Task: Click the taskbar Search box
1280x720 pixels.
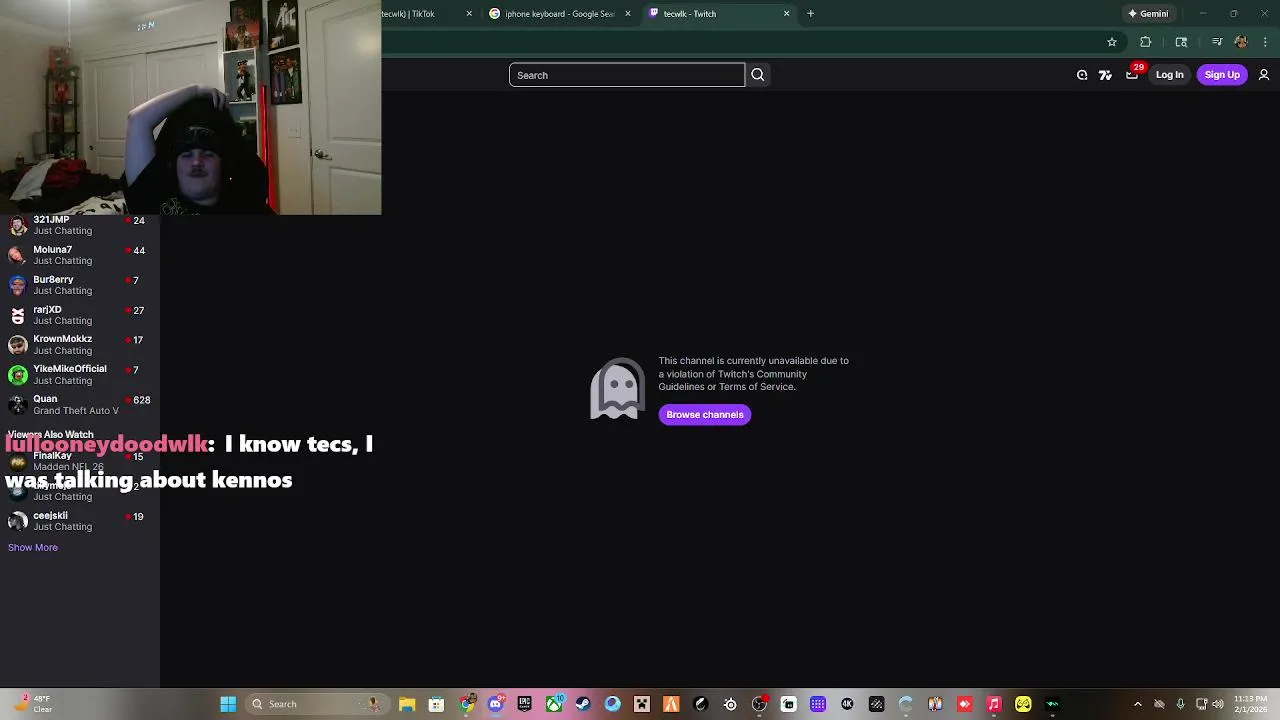Action: click(317, 704)
